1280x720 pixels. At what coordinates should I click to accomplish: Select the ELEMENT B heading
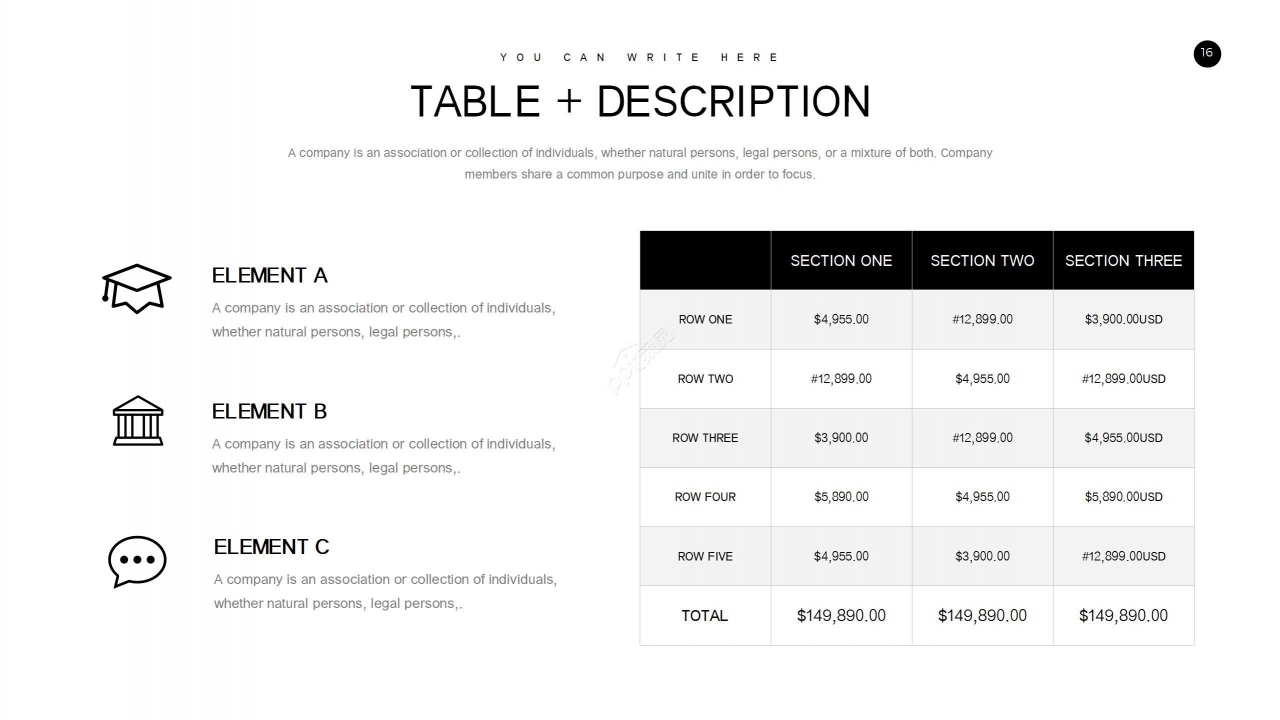tap(270, 412)
